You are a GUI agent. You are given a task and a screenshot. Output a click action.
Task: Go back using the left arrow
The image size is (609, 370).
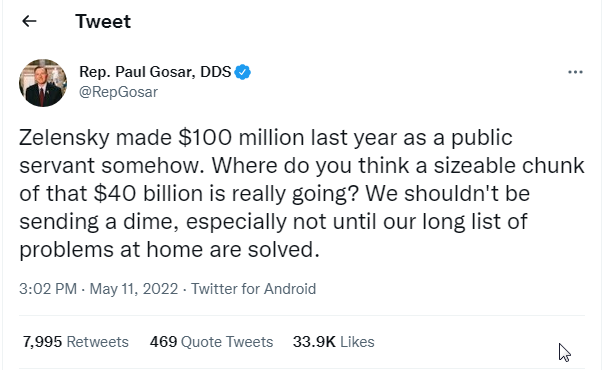point(29,21)
